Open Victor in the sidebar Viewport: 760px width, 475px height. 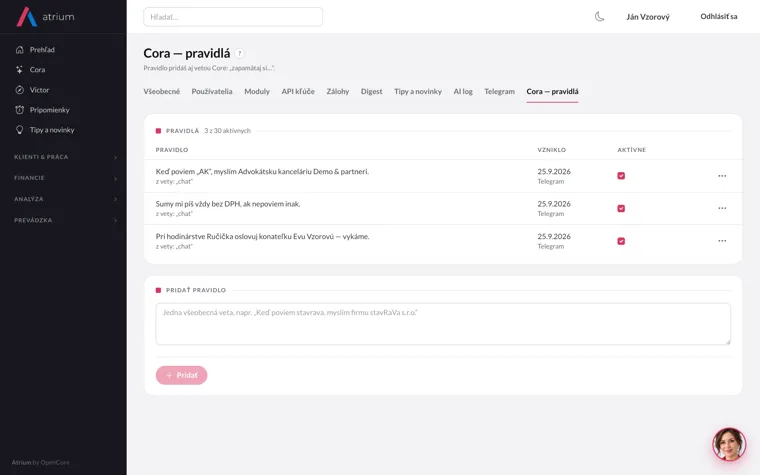tap(39, 90)
